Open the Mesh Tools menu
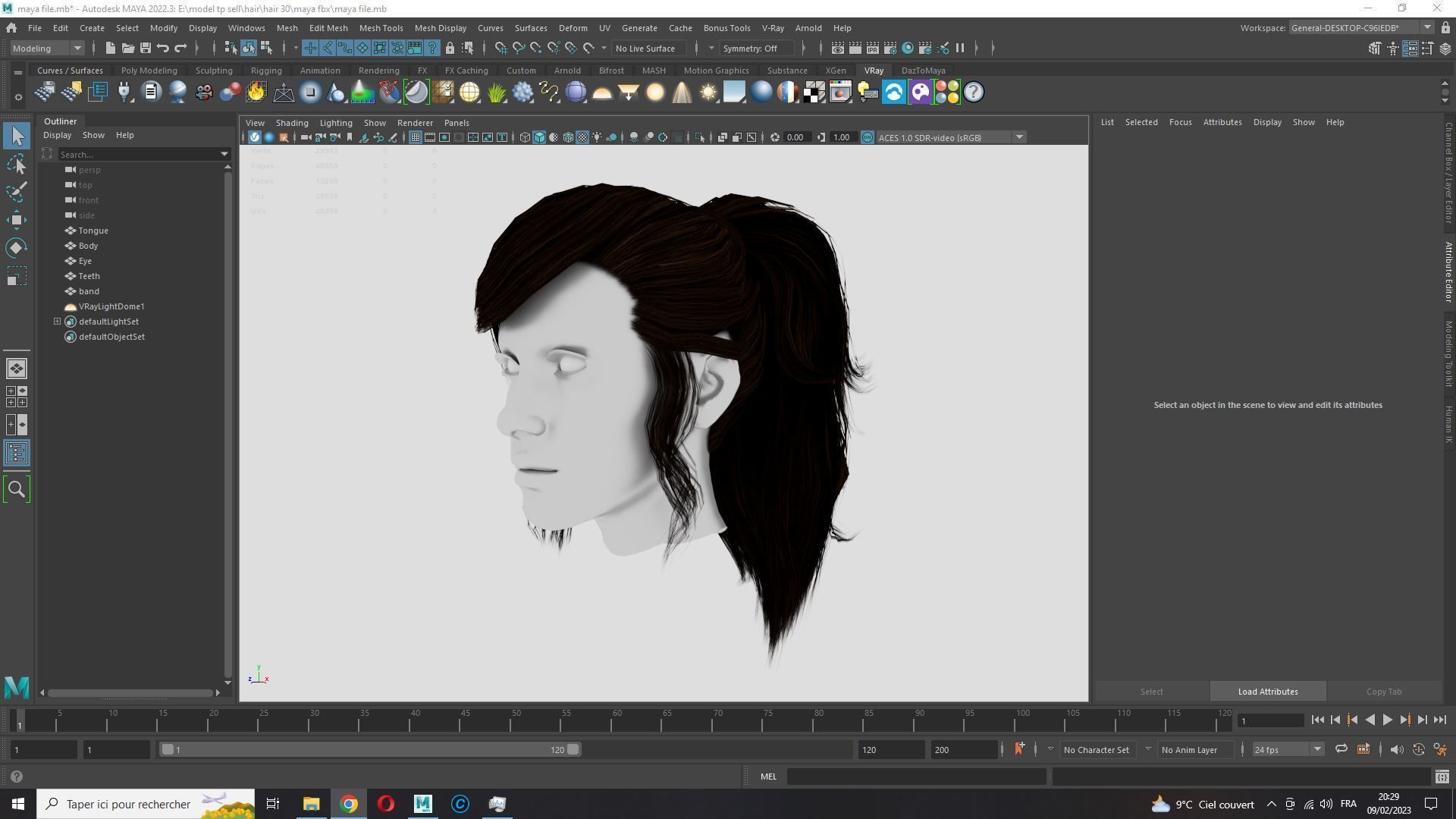Image resolution: width=1456 pixels, height=819 pixels. 381,28
